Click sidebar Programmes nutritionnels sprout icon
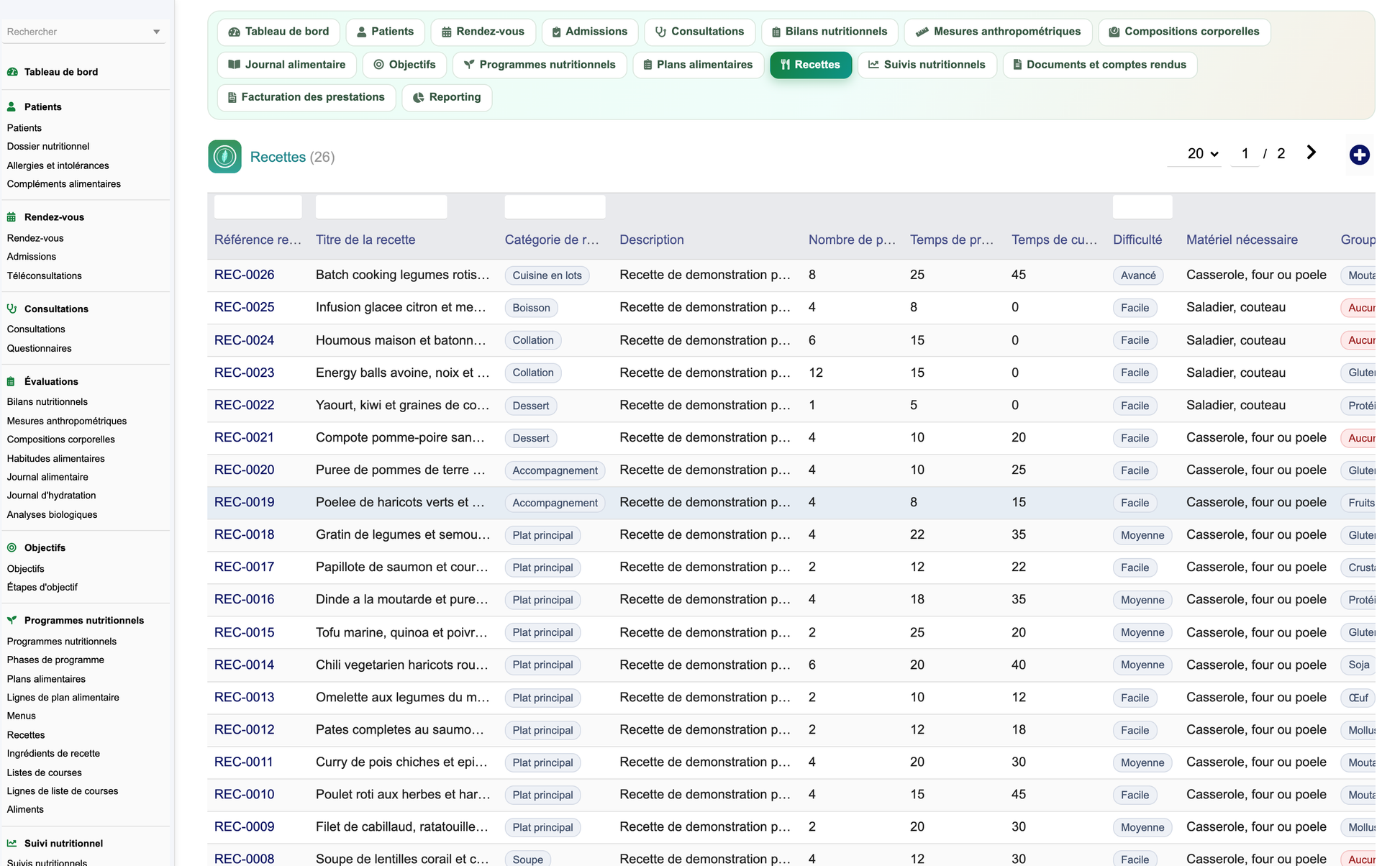1400x866 pixels. tap(12, 620)
